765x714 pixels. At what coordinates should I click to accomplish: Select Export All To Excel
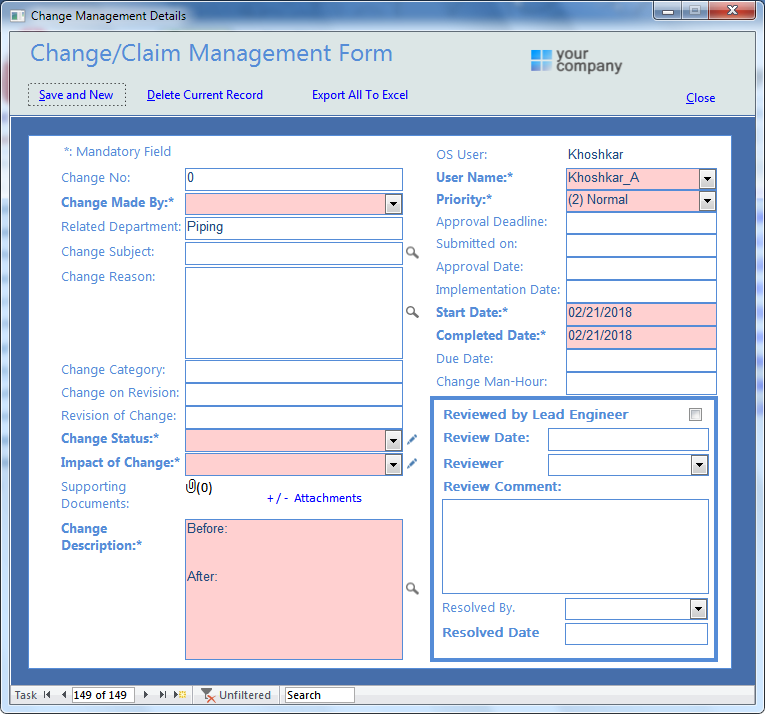[360, 95]
